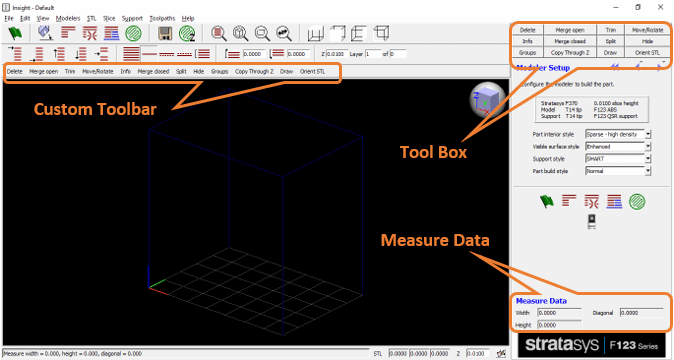Viewport: 674px width, 360px height.
Task: Click the magnifier with cube icon
Action: 241,33
